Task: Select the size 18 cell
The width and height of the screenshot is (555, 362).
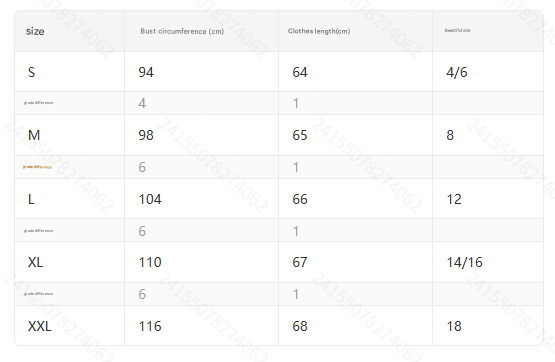Action: (454, 326)
